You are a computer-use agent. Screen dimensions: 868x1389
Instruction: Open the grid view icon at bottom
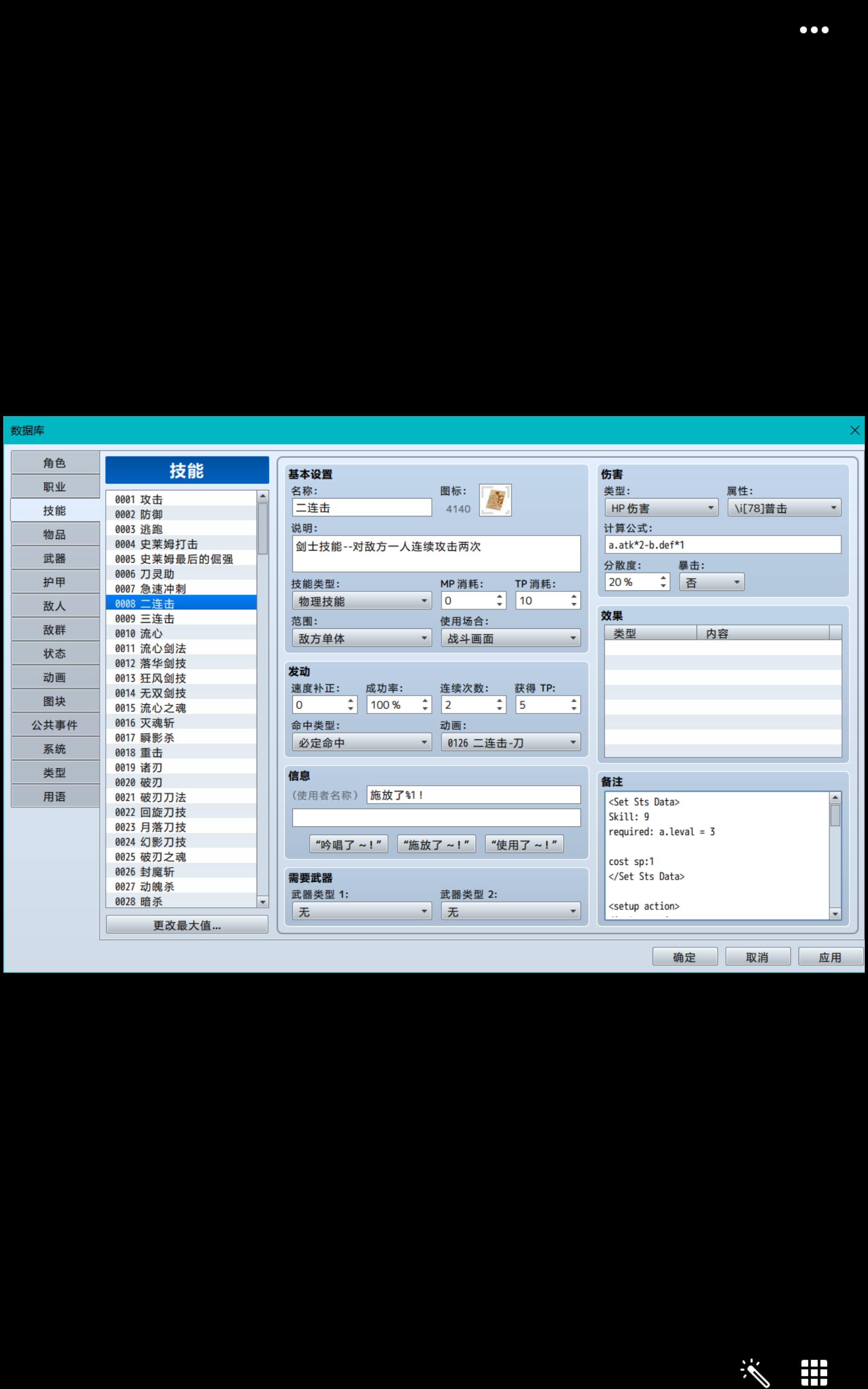pos(814,1372)
